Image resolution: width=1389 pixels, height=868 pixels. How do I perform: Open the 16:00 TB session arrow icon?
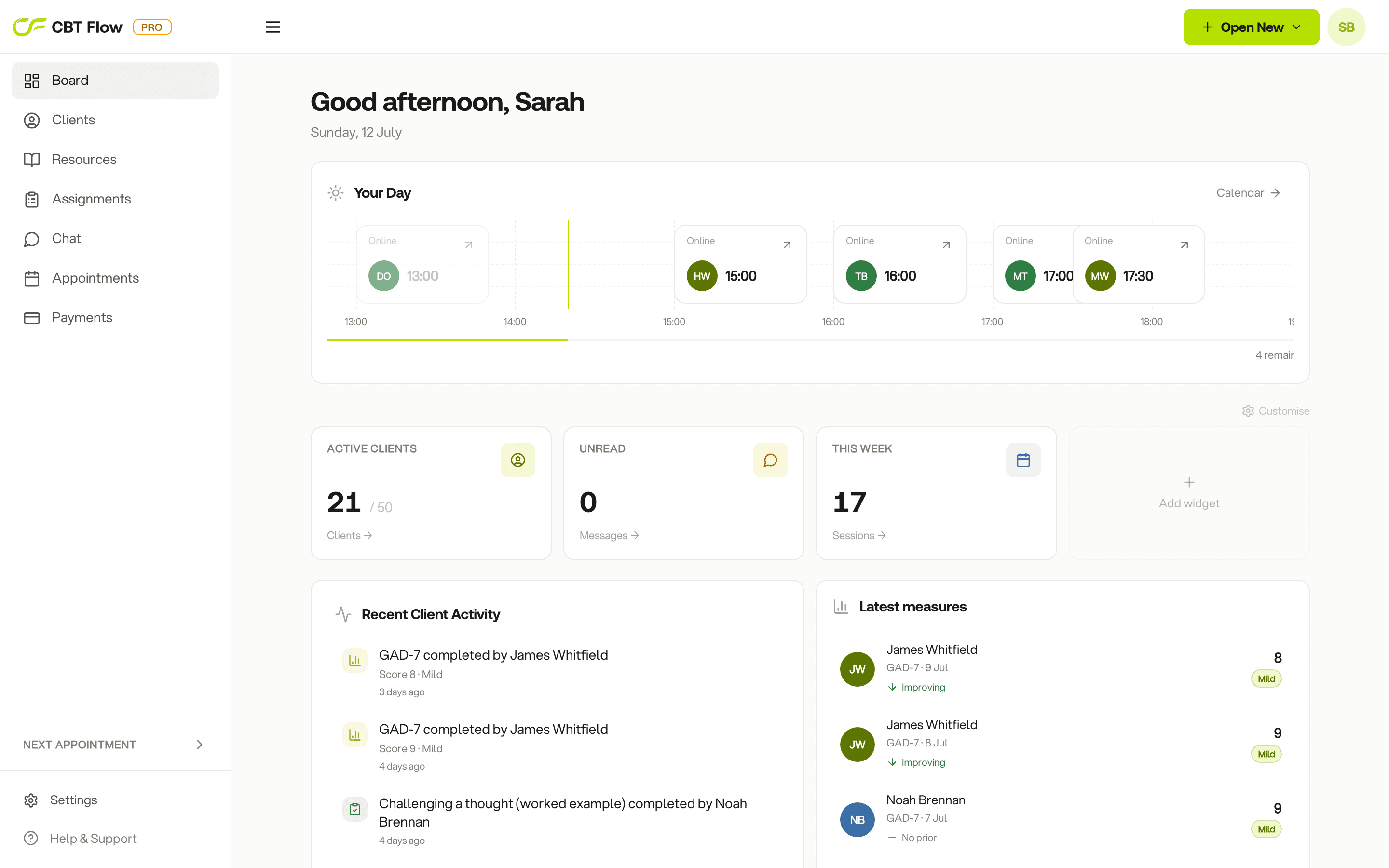coord(946,245)
